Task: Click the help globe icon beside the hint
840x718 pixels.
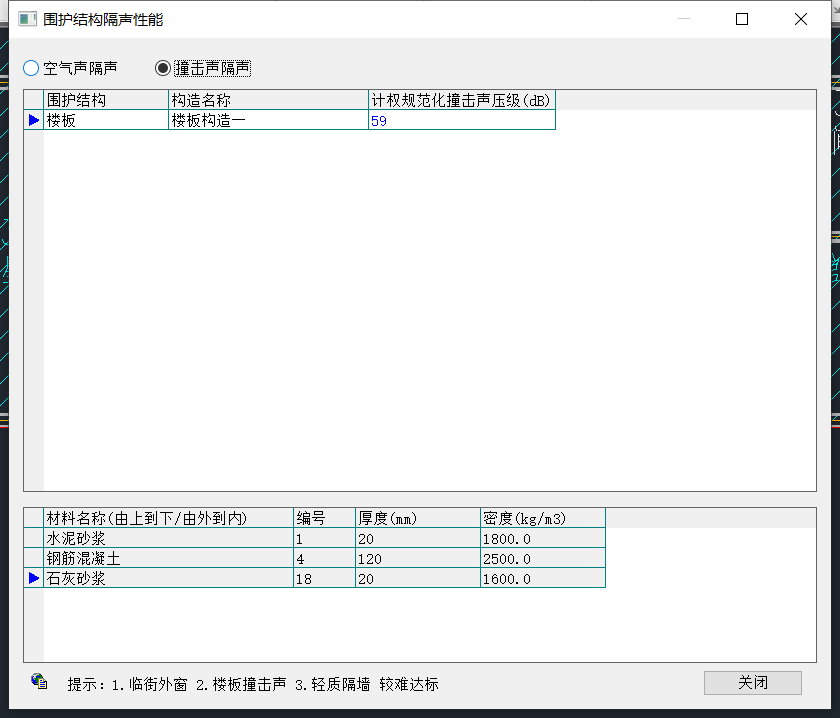Action: tap(40, 681)
